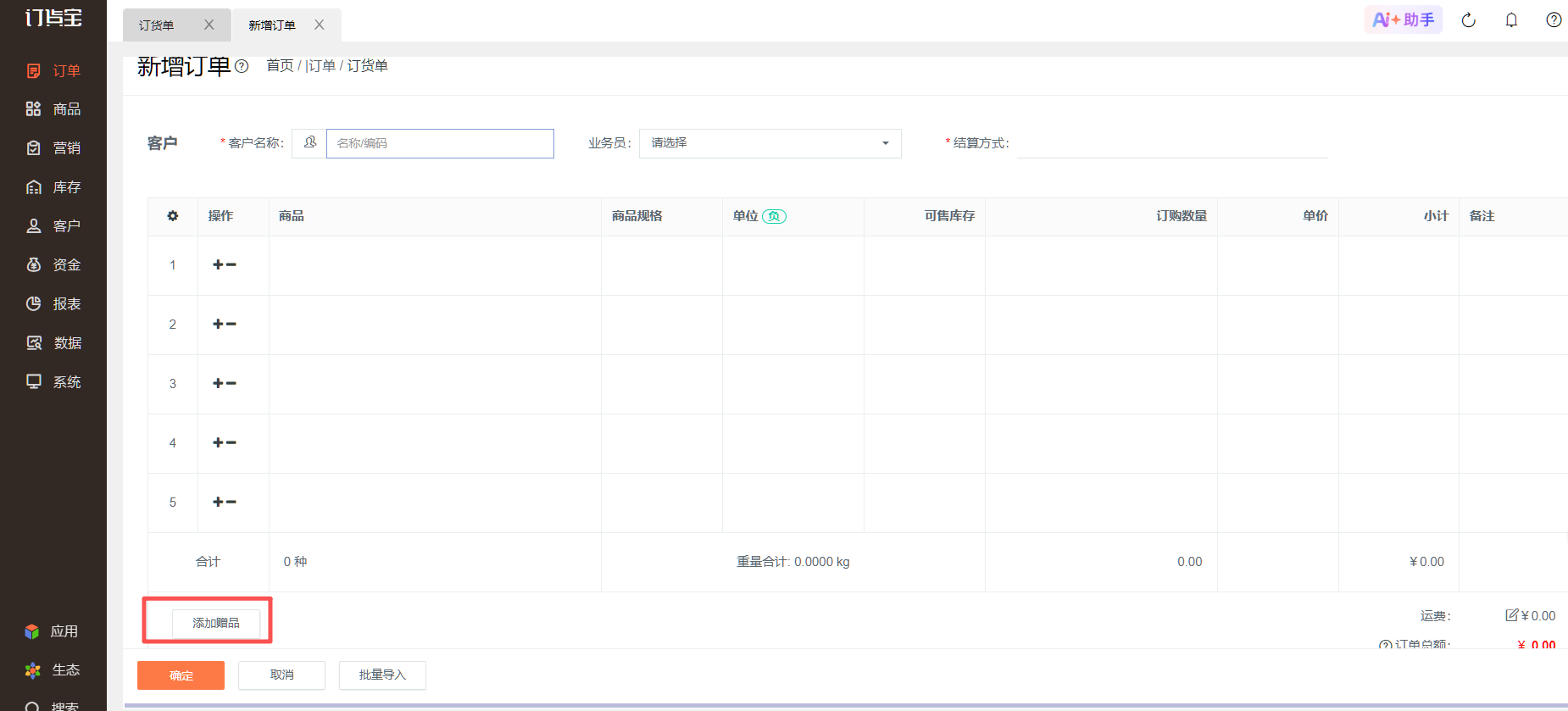This screenshot has height=711, width=1568.
Task: Click the 可售库存 column header
Action: pyautogui.click(x=925, y=217)
